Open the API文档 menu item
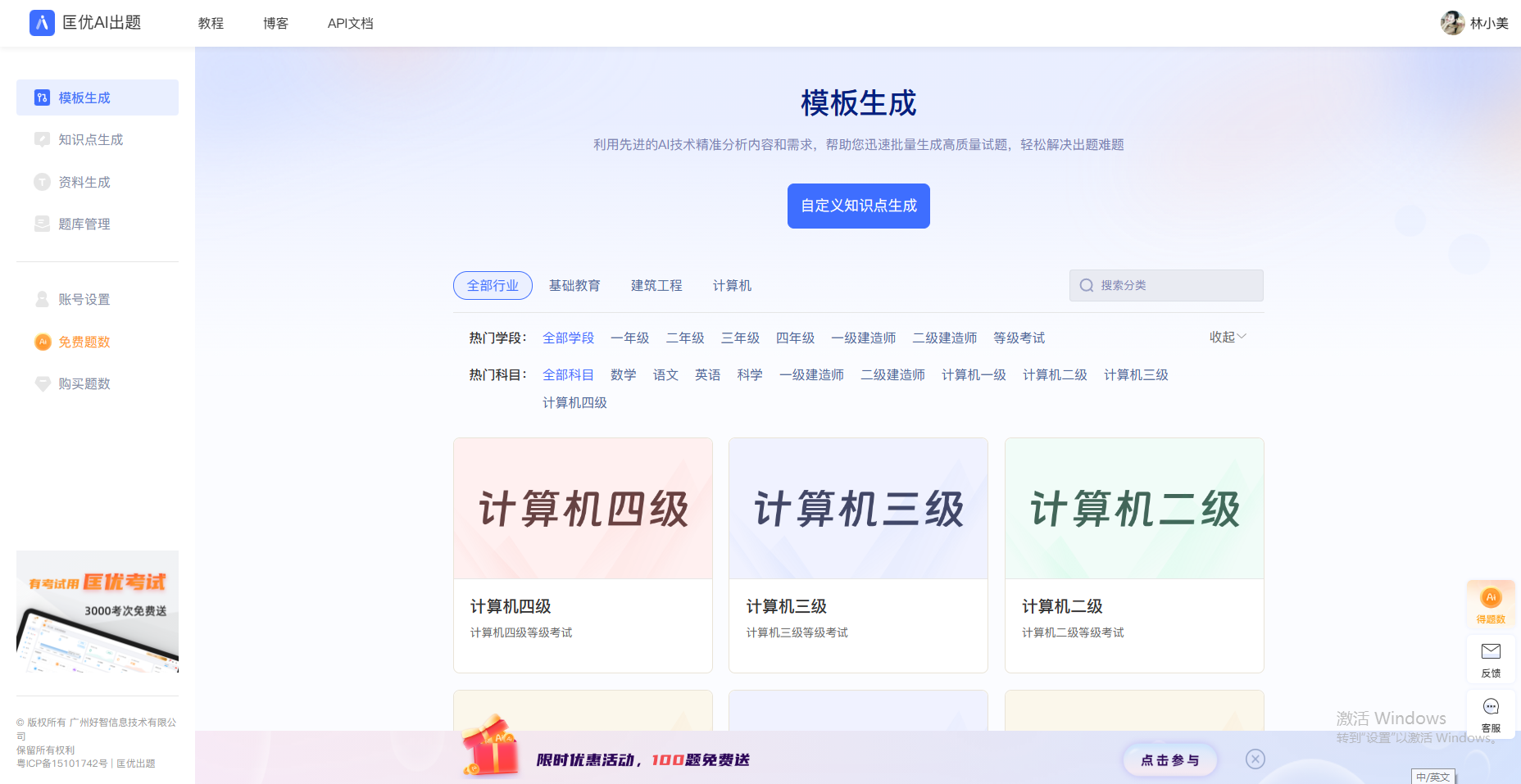1521x784 pixels. [350, 23]
